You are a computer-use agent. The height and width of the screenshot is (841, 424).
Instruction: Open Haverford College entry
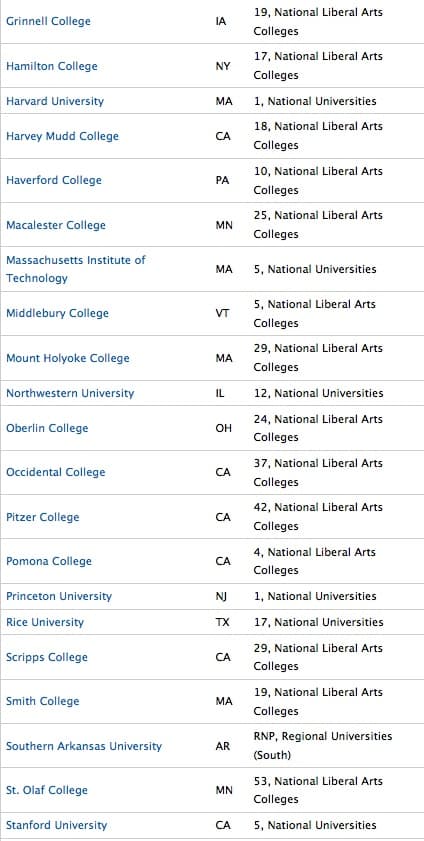point(54,180)
